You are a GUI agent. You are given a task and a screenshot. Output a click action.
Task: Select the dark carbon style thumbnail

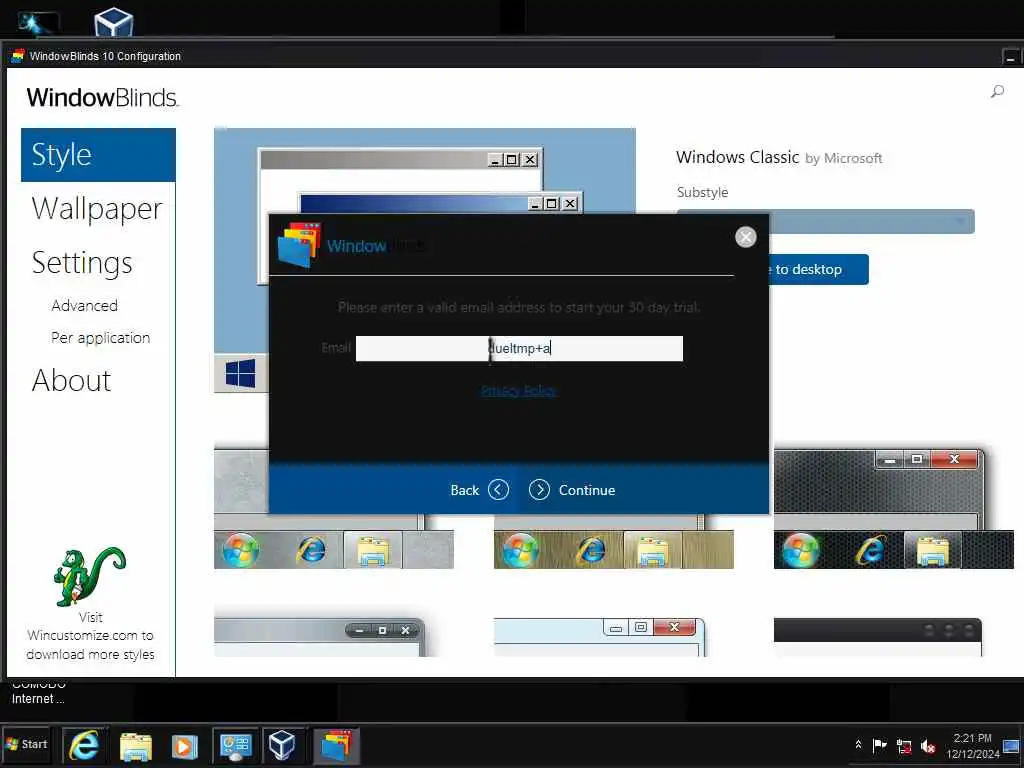click(893, 508)
